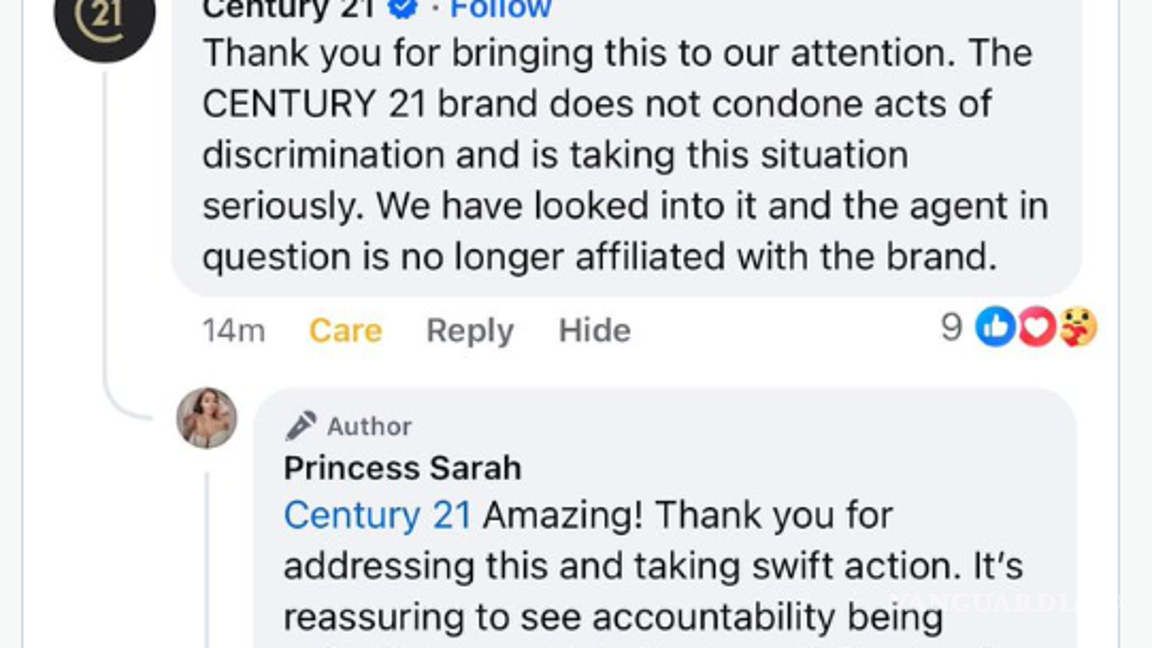Click the reaction icons cluster to view reactors
This screenshot has height=648, width=1152.
click(1035, 328)
